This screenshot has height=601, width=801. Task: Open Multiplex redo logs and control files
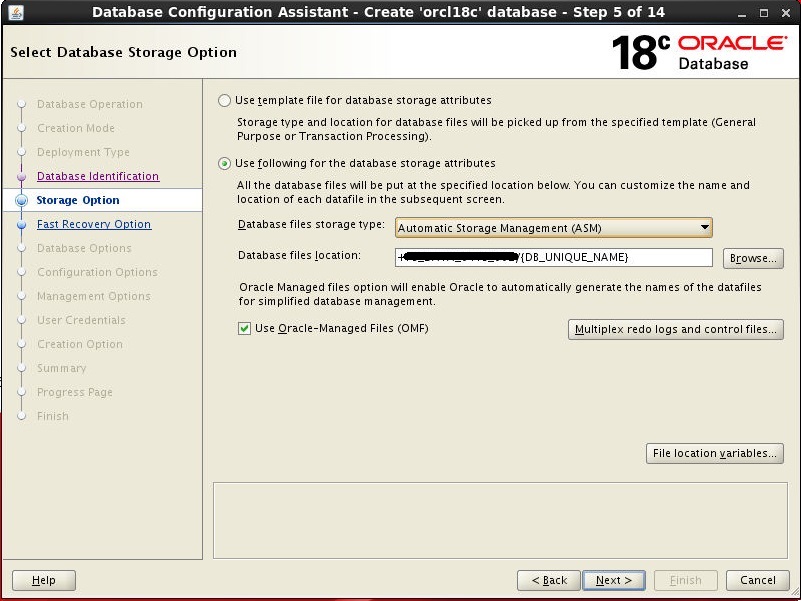675,330
